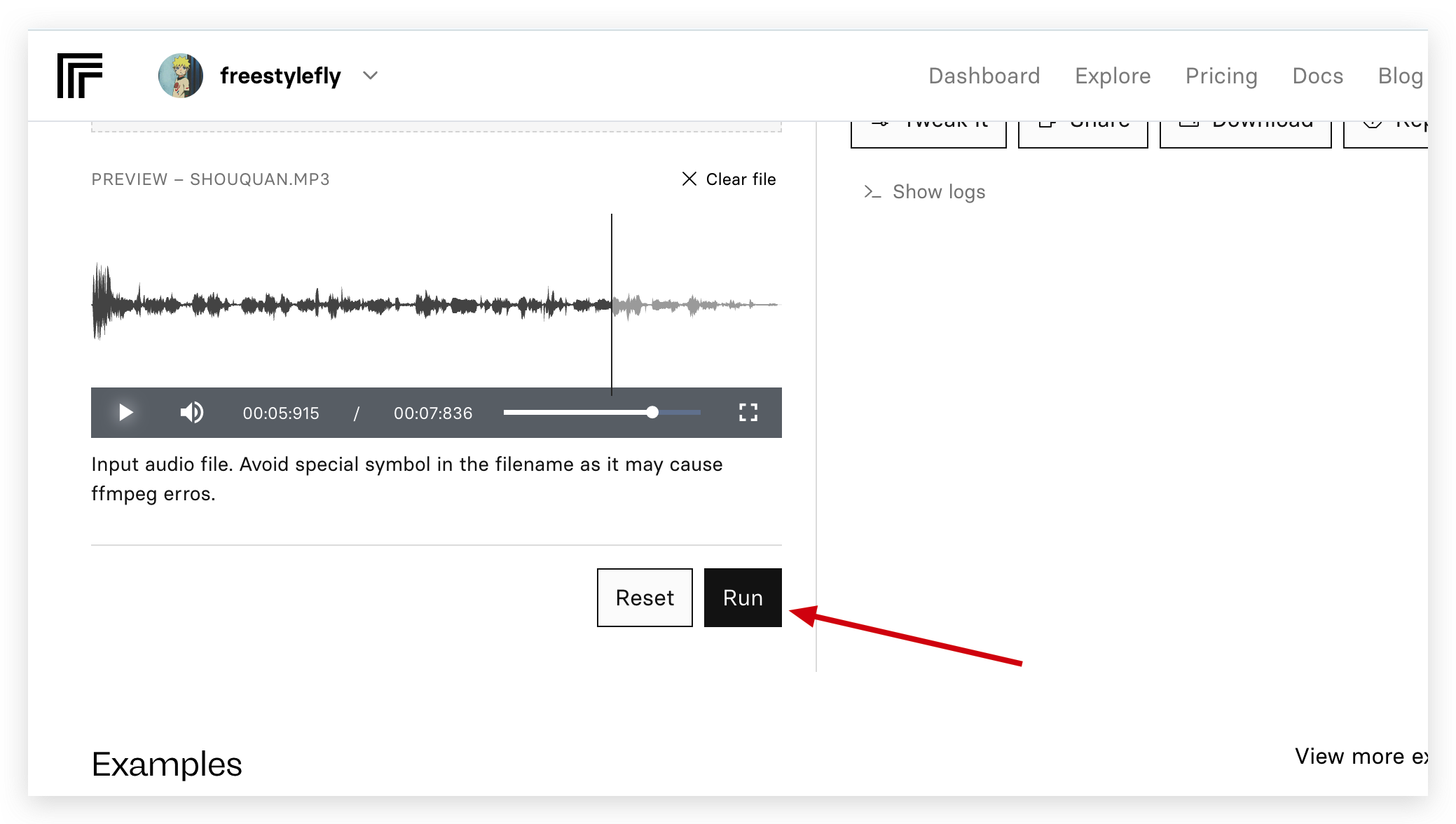Viewport: 1456px width, 824px height.
Task: Enter fullscreen for the audio player
Action: (x=748, y=413)
